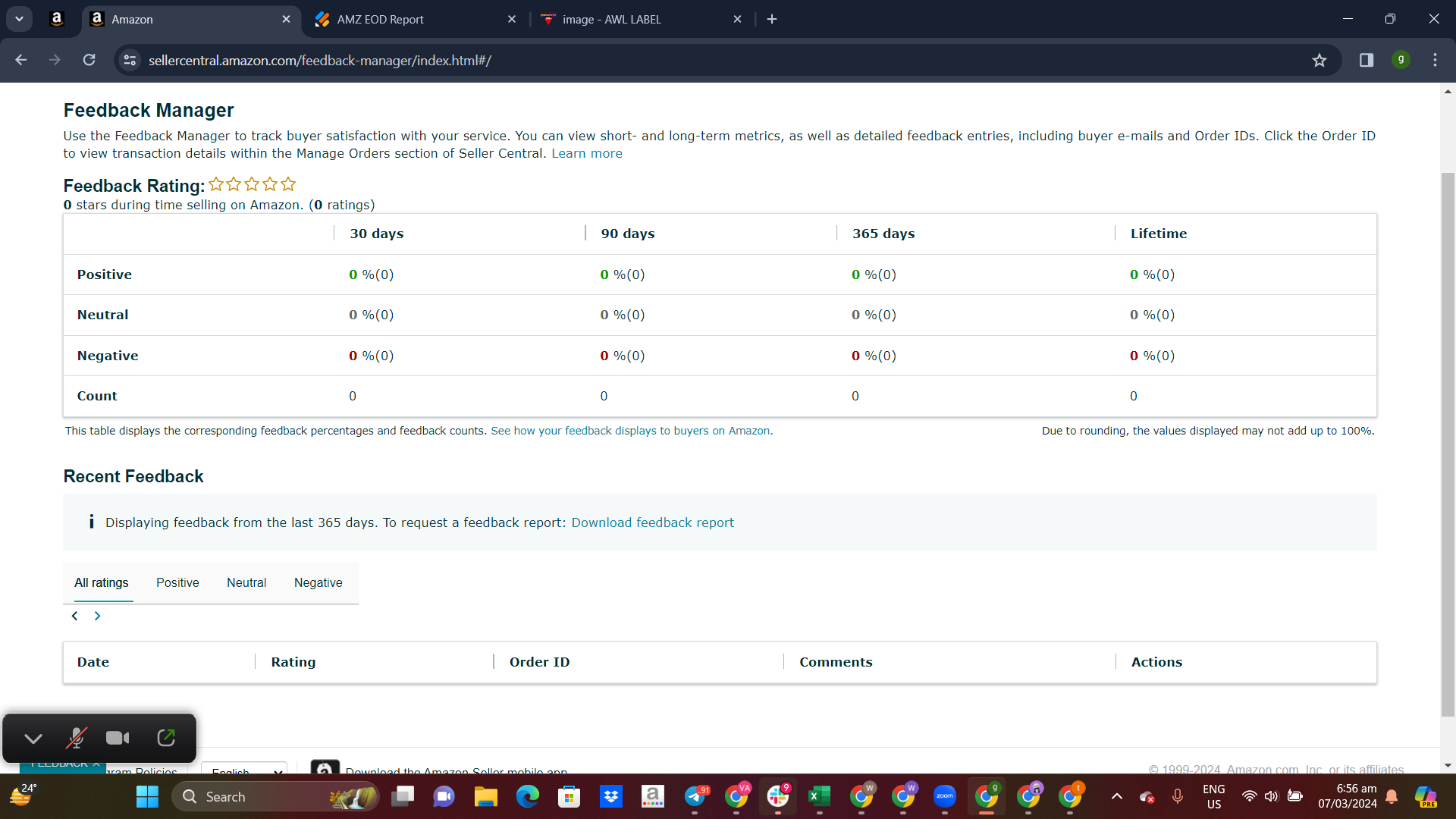Open notifications bell in system tray
This screenshot has height=819, width=1456.
coord(1392,796)
